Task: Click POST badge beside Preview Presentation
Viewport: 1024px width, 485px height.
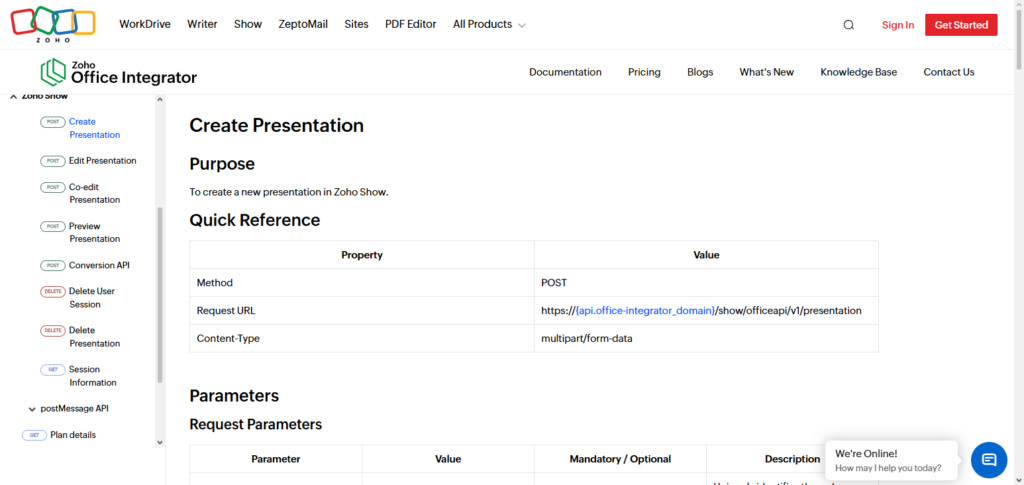Action: [x=53, y=227]
